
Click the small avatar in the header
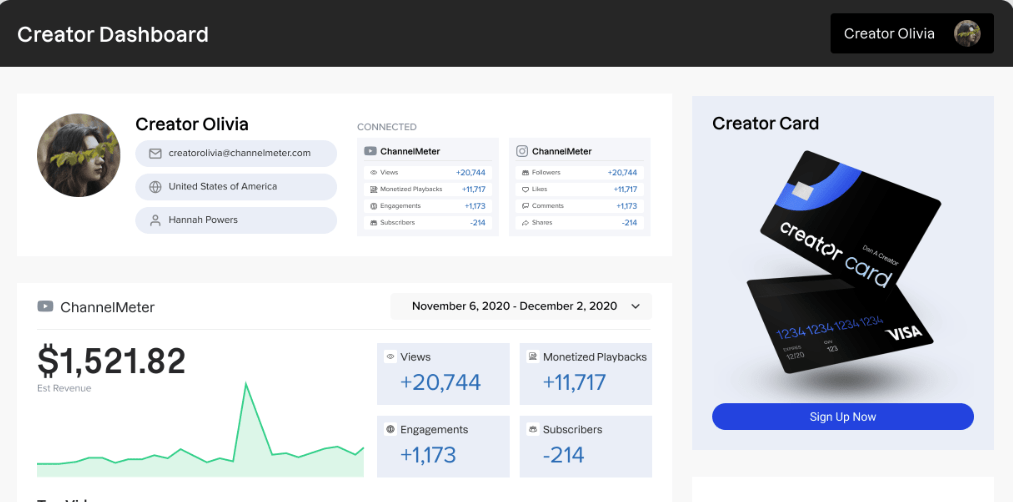tap(967, 34)
